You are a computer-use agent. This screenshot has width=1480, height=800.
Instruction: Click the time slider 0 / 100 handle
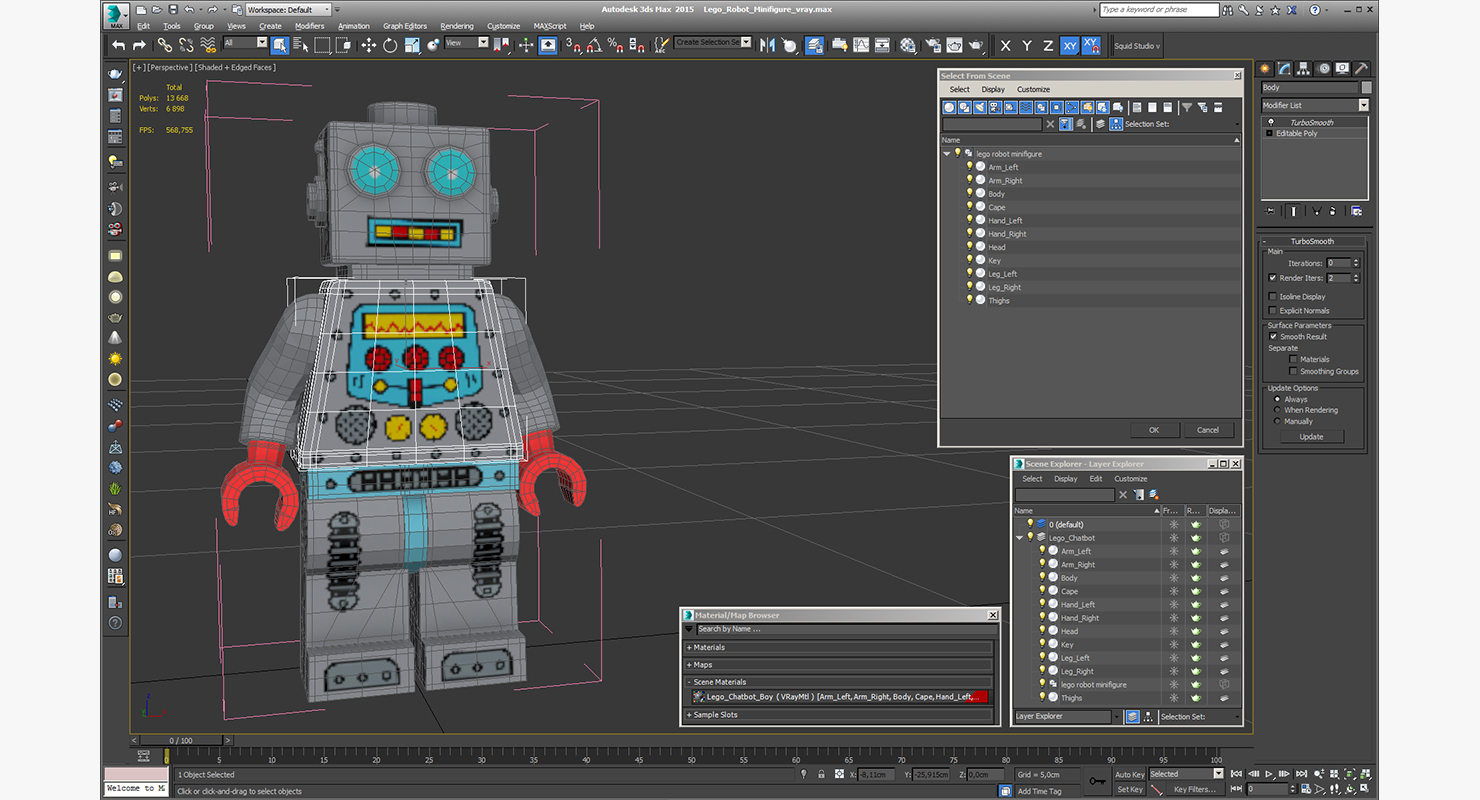(x=182, y=741)
